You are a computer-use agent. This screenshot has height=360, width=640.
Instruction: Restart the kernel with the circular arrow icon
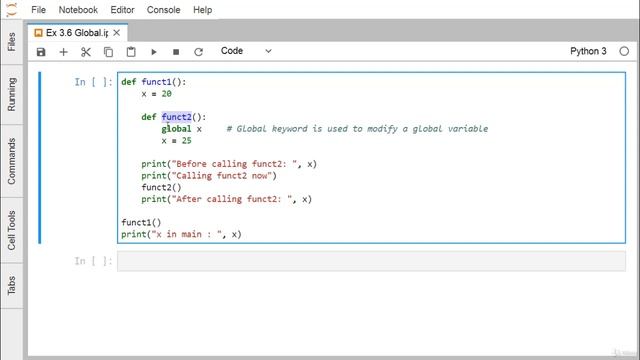tap(198, 52)
